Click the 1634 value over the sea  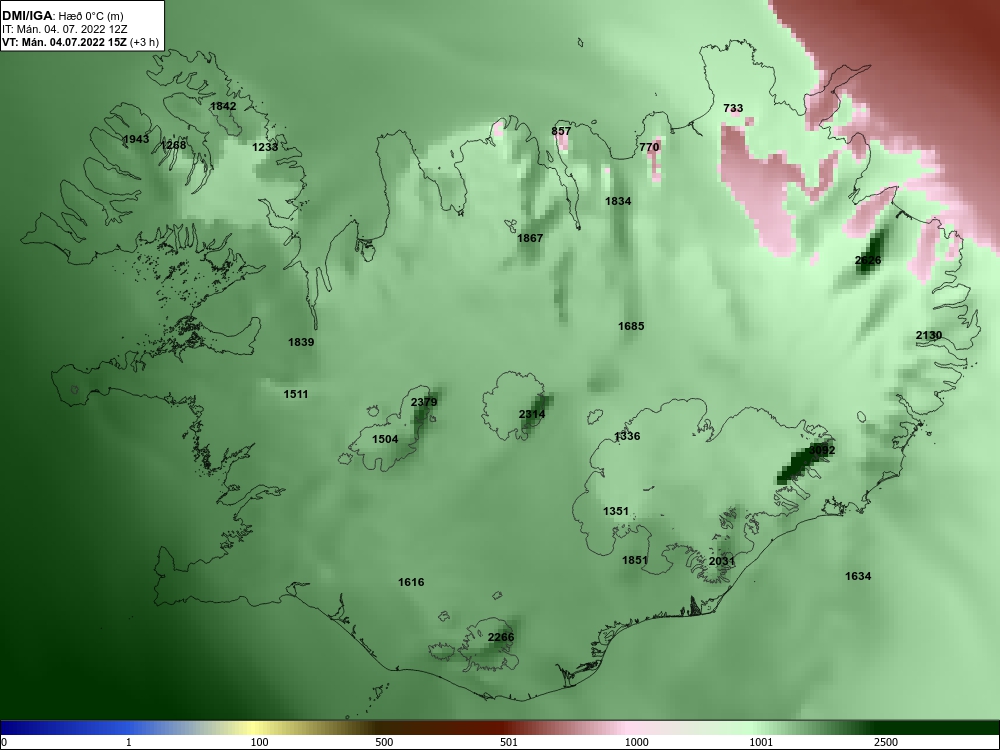click(x=858, y=577)
